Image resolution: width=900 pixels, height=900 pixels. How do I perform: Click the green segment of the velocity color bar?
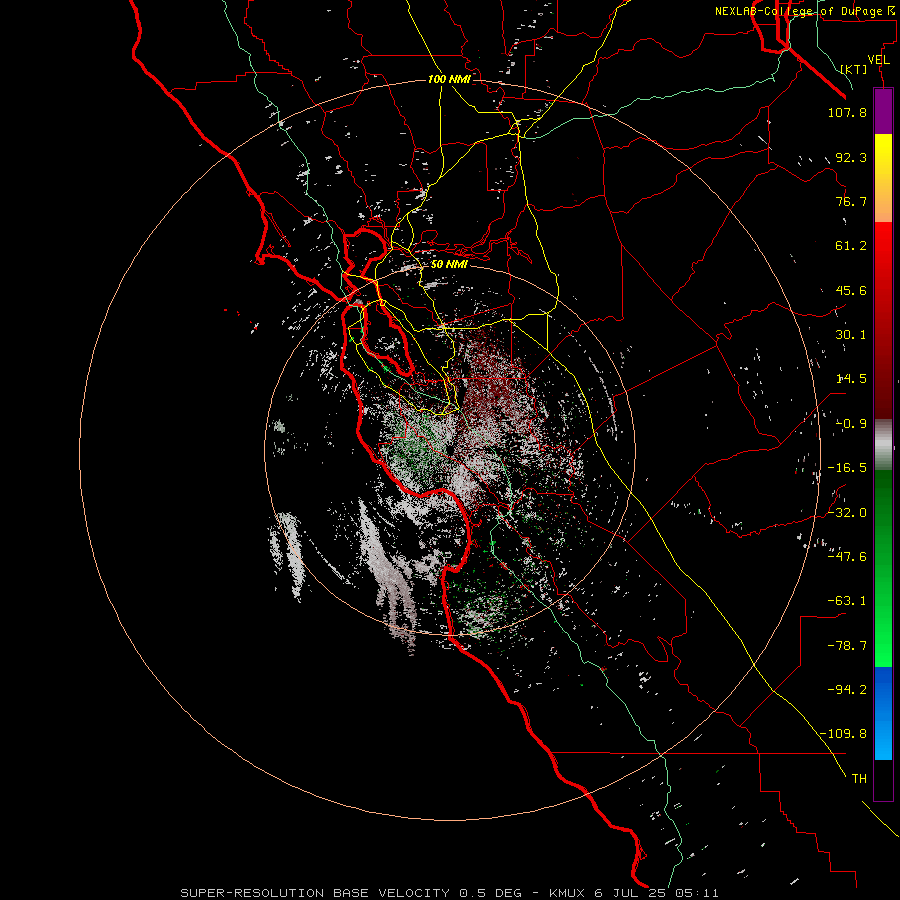pos(883,568)
